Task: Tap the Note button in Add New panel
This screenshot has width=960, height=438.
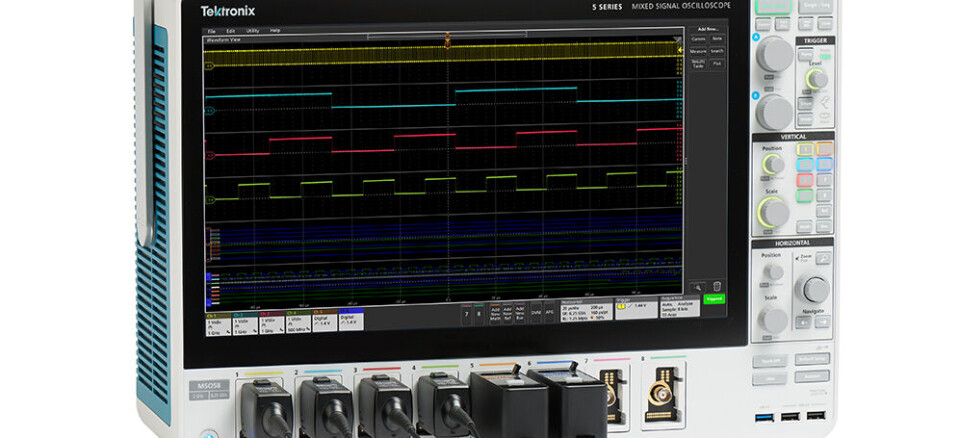Action: click(717, 39)
